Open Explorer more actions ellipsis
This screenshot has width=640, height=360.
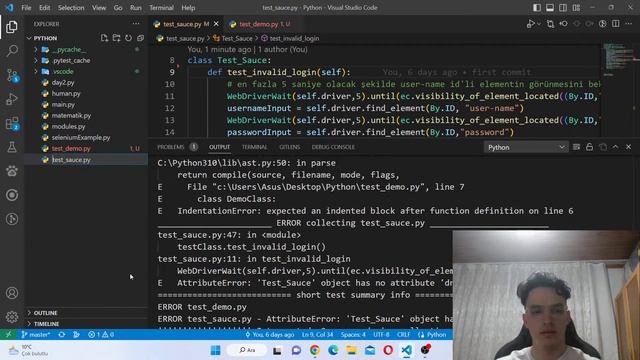[x=136, y=24]
